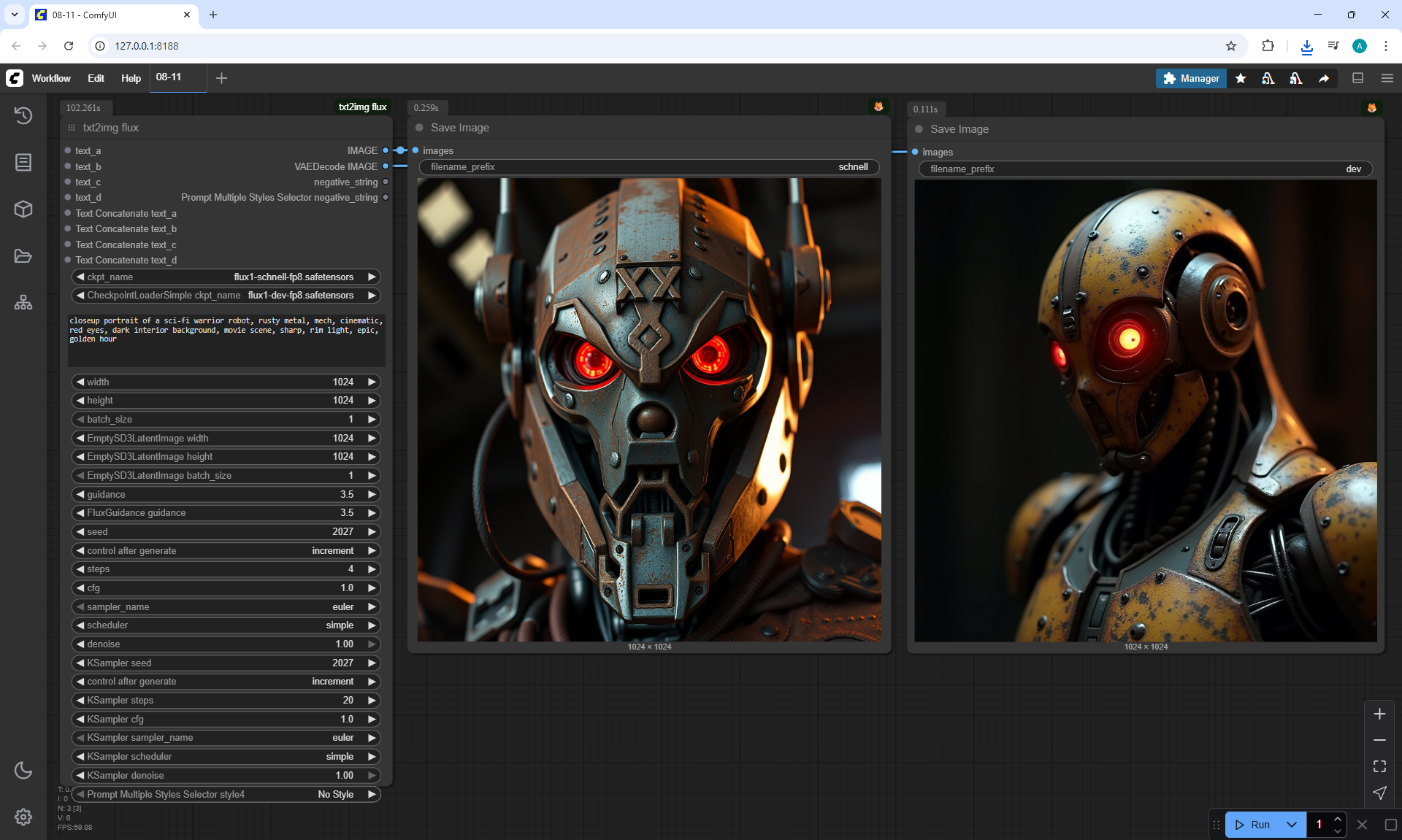Screen dimensions: 1402x840
Task: Open the Edit menu
Action: coord(96,78)
